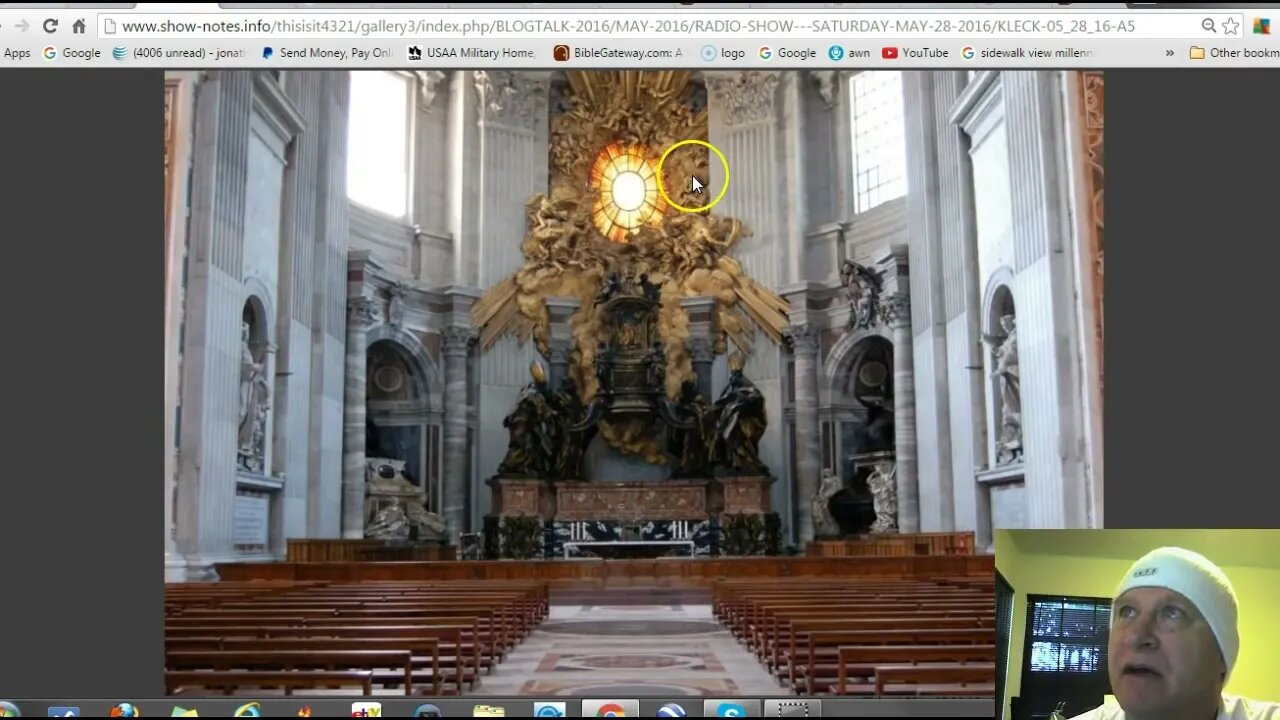Click the extension icon right of the star
1280x720 pixels.
(x=1261, y=26)
